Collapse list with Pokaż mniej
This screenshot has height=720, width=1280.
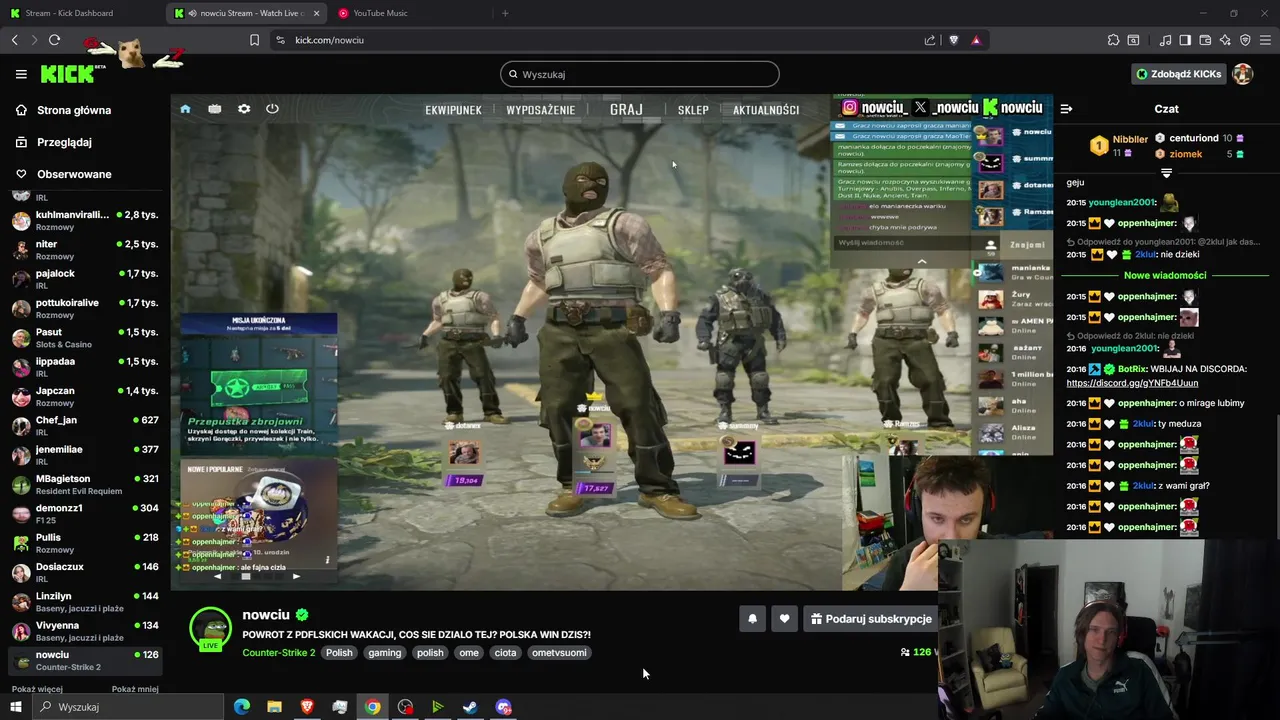(x=135, y=689)
